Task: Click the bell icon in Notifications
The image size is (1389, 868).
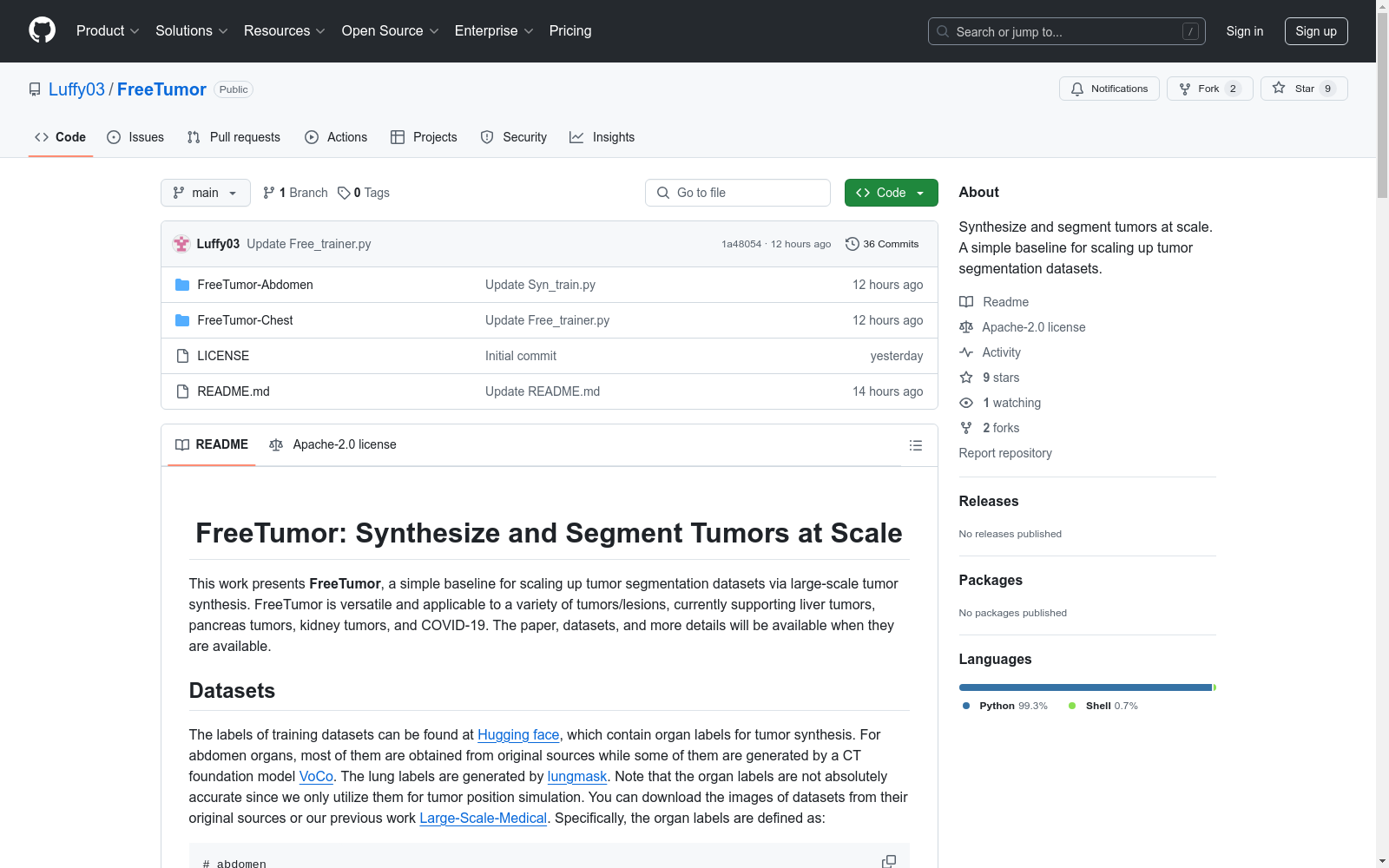Action: (x=1077, y=89)
